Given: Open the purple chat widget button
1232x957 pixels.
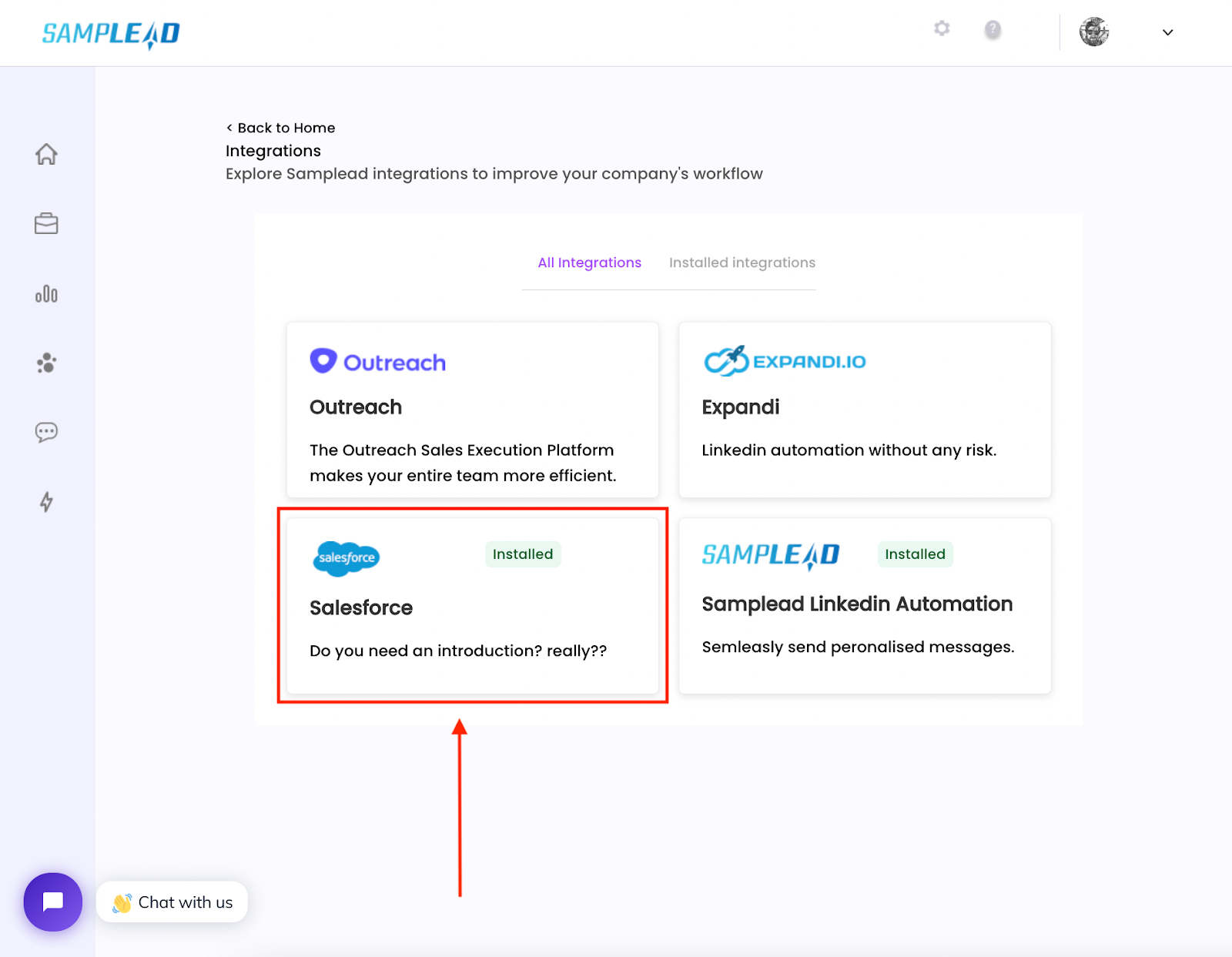Looking at the screenshot, I should coord(52,902).
